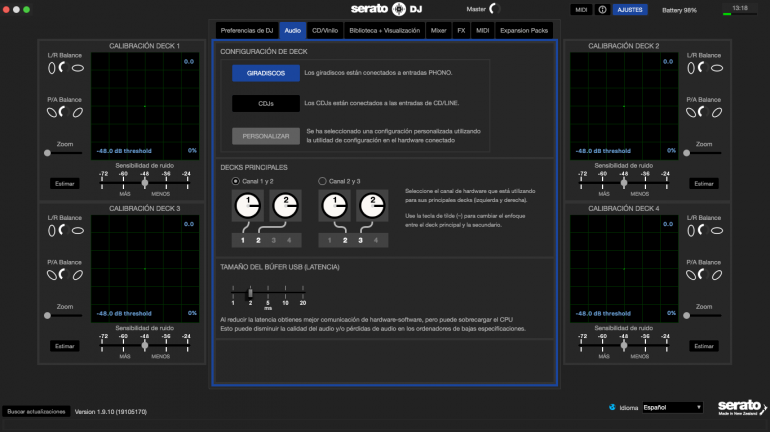The height and width of the screenshot is (432, 770).
Task: Open the Expansion Packs tab
Action: pyautogui.click(x=524, y=30)
